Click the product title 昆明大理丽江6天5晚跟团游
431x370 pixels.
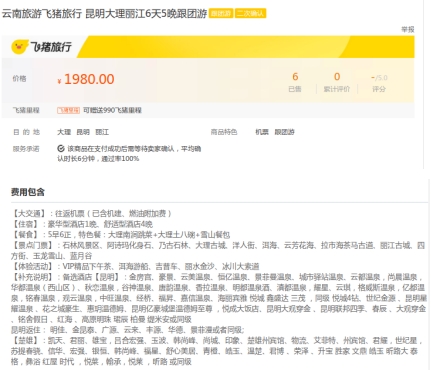click(146, 14)
